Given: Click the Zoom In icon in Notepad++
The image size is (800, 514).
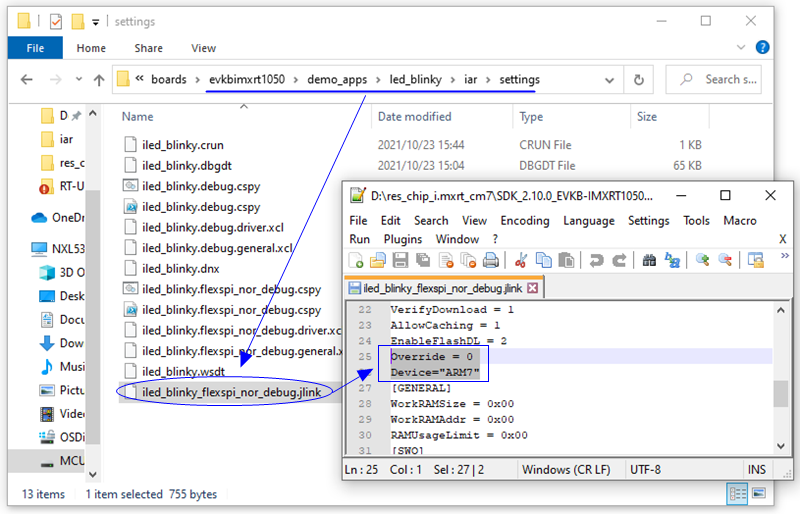Looking at the screenshot, I should tap(702, 260).
